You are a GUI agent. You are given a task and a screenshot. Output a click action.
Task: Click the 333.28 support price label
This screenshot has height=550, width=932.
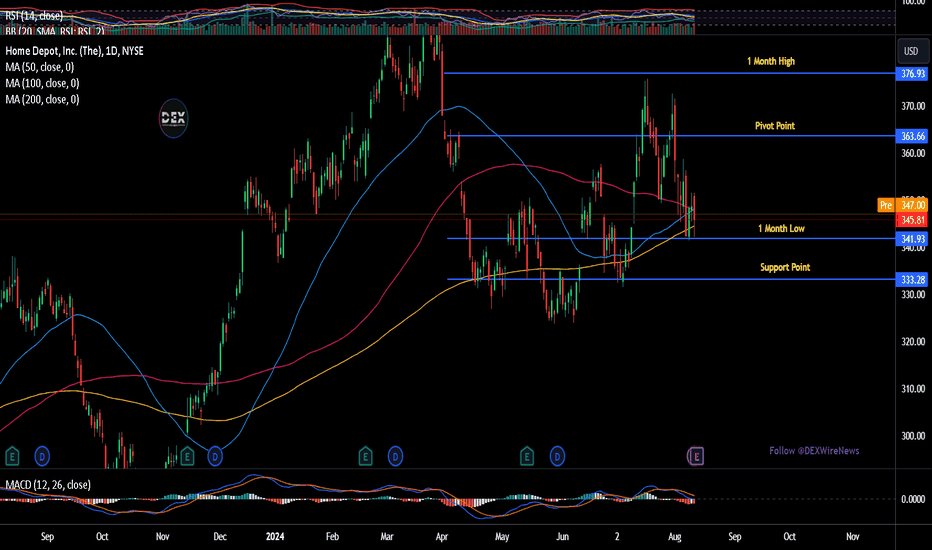(x=912, y=279)
